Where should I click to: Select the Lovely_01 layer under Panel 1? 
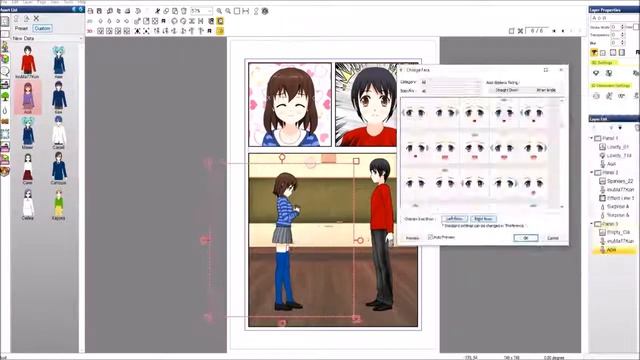click(x=614, y=147)
